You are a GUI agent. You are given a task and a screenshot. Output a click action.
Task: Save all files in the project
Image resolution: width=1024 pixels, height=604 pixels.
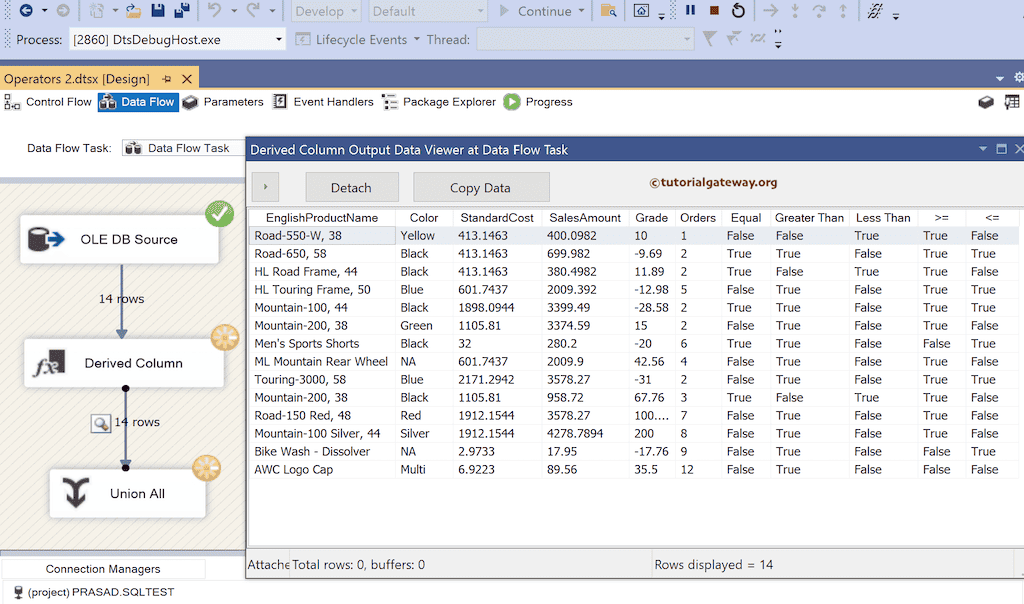point(181,10)
